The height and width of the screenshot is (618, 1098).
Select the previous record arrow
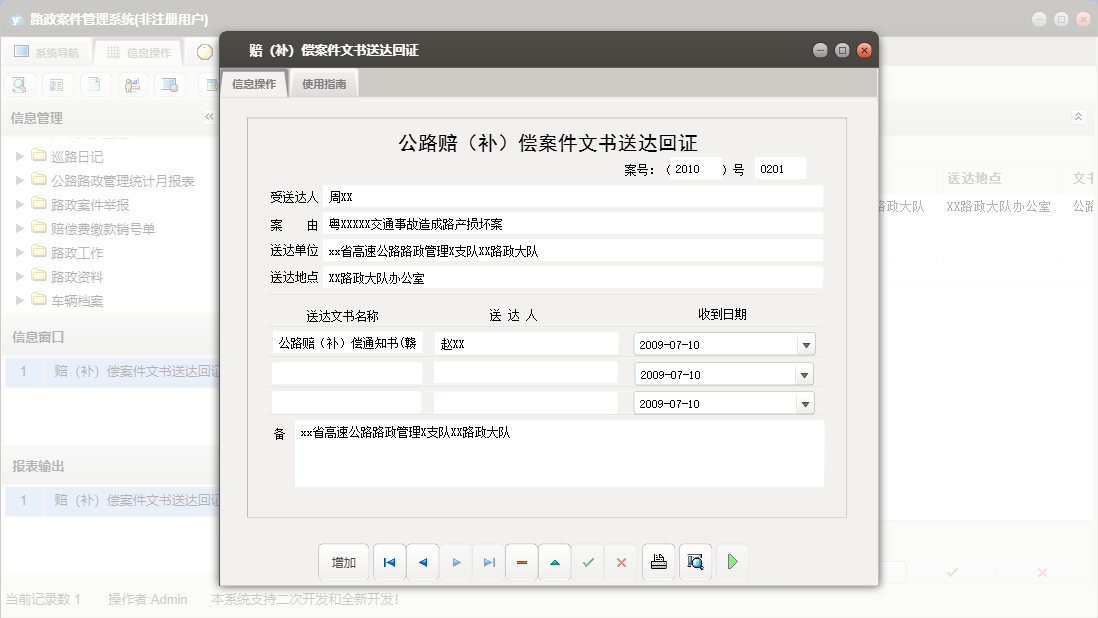click(x=422, y=561)
